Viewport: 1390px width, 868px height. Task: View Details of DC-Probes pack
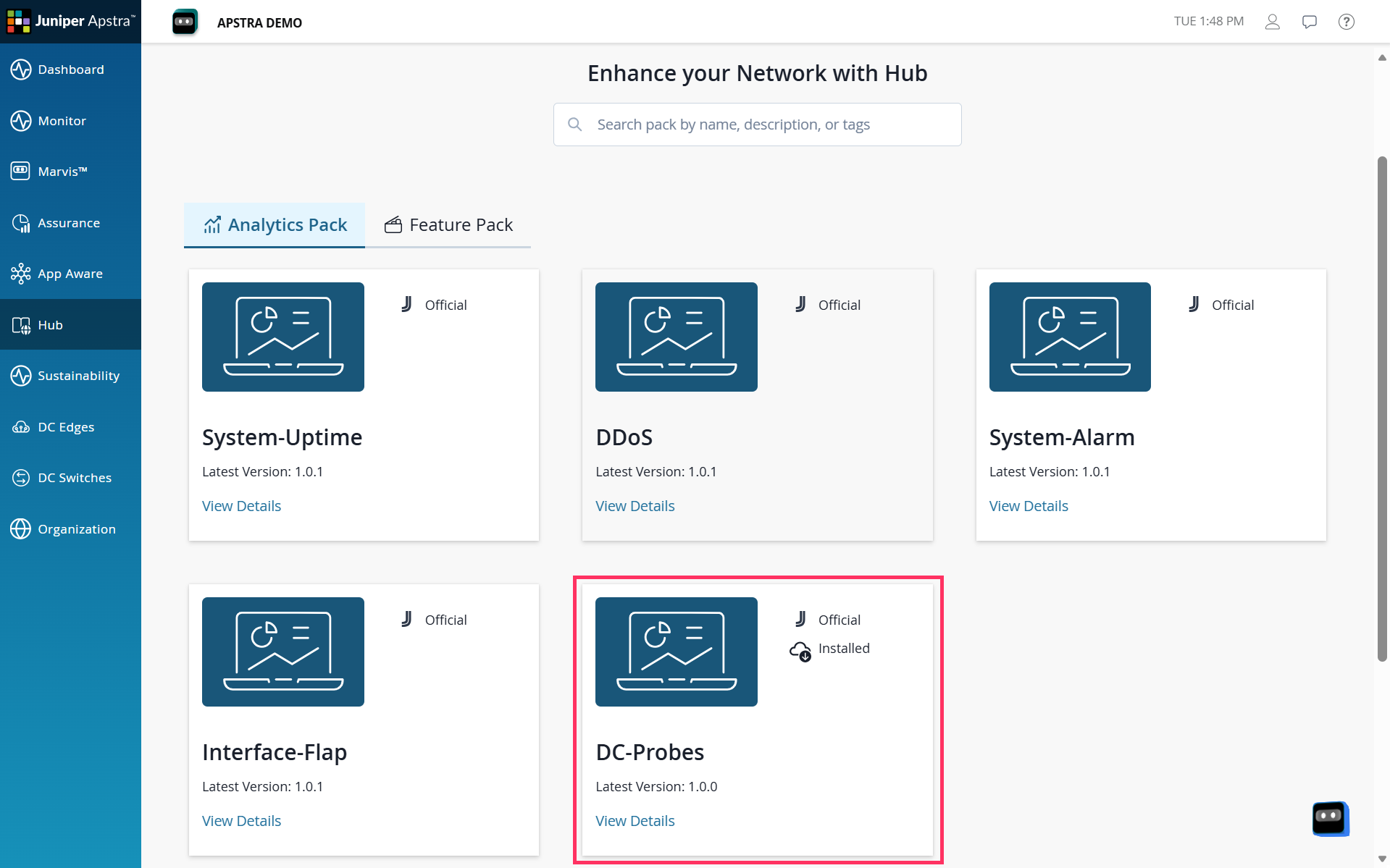coord(635,821)
